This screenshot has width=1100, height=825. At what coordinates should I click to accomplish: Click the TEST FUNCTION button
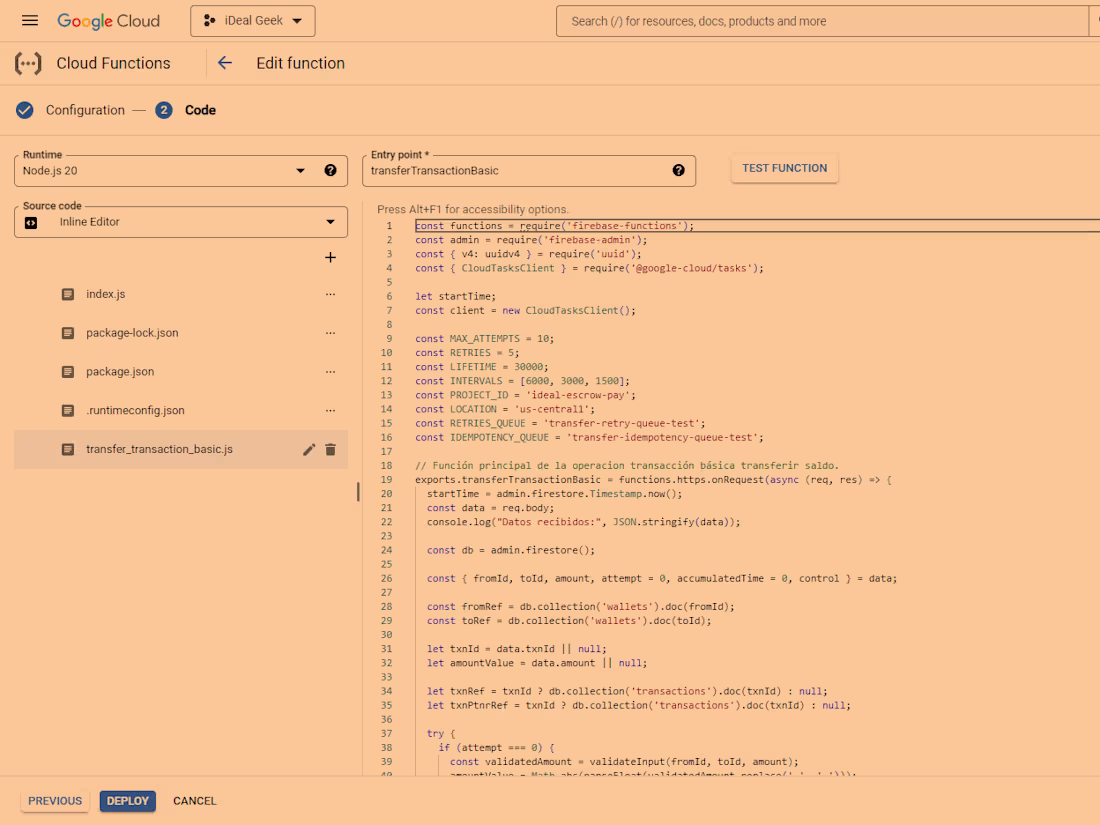(784, 169)
